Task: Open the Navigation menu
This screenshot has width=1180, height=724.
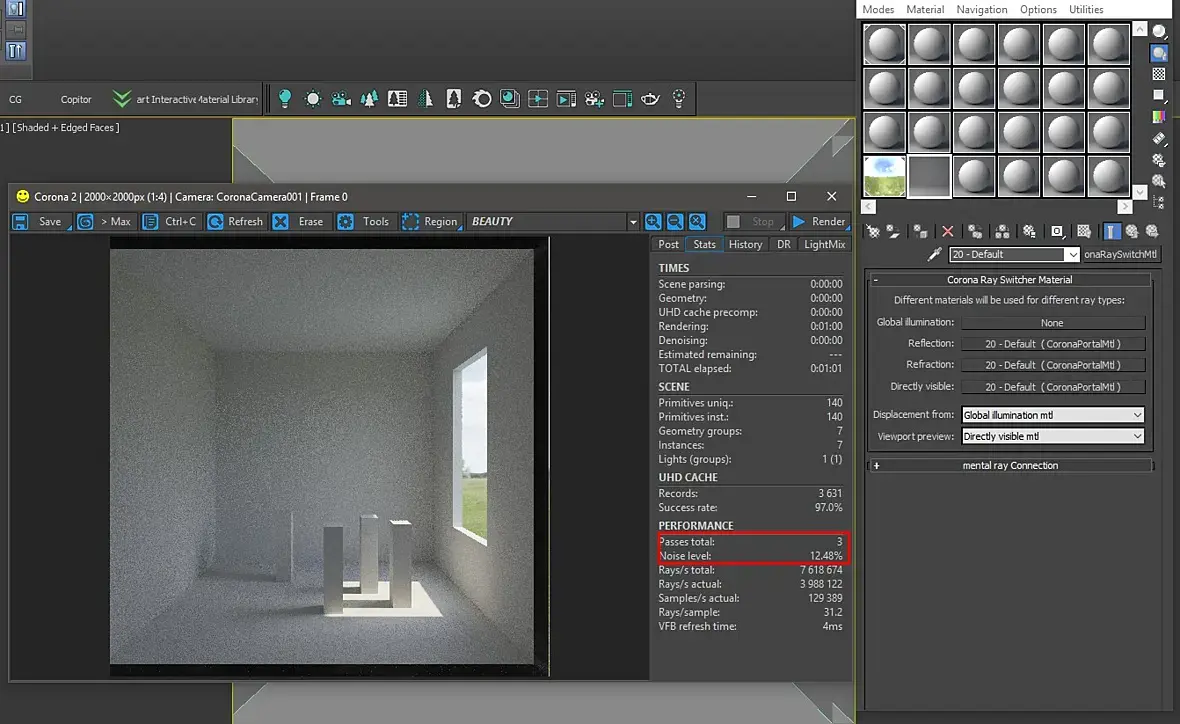Action: (981, 10)
